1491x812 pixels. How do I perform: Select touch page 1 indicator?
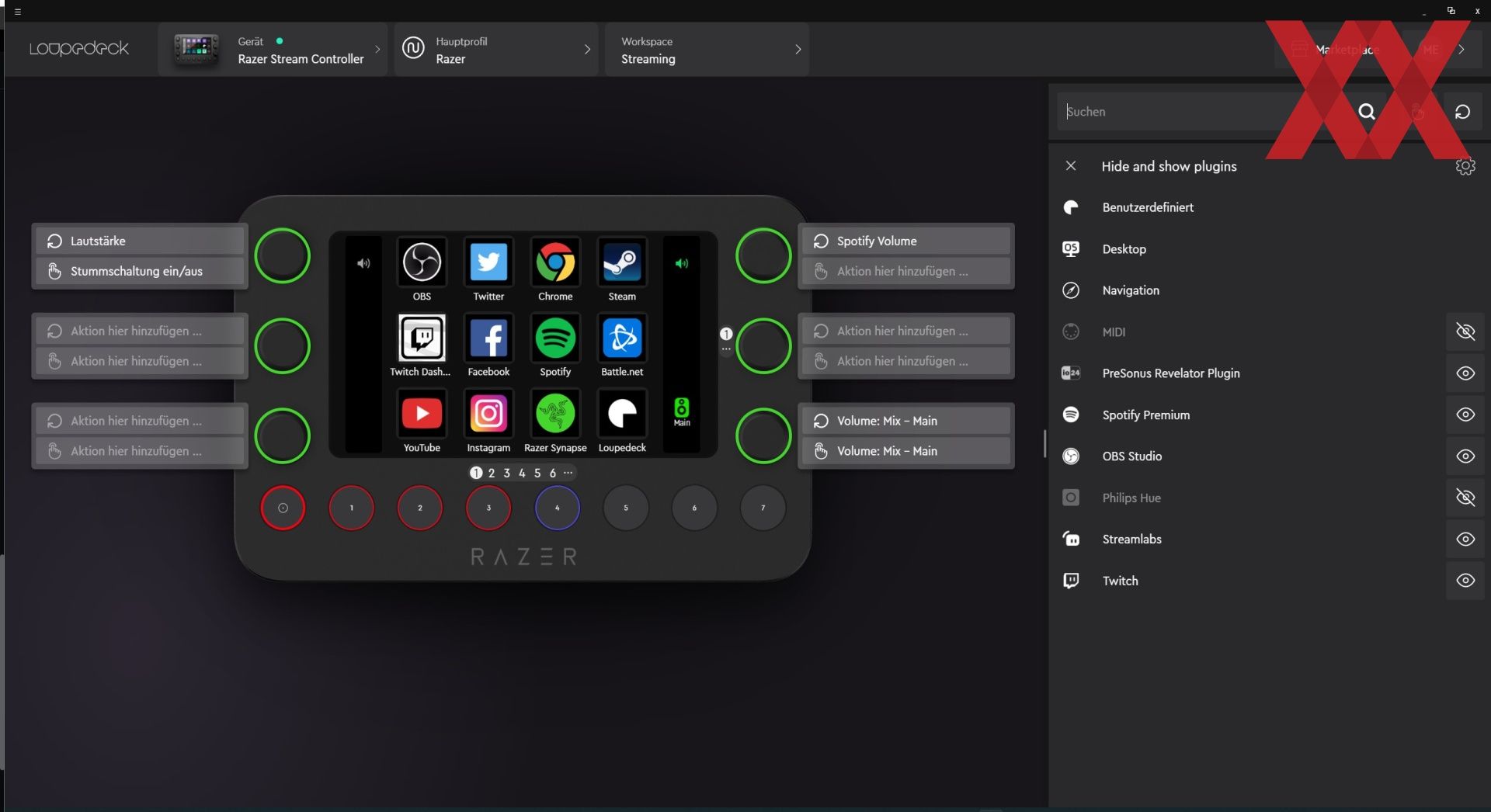point(476,473)
